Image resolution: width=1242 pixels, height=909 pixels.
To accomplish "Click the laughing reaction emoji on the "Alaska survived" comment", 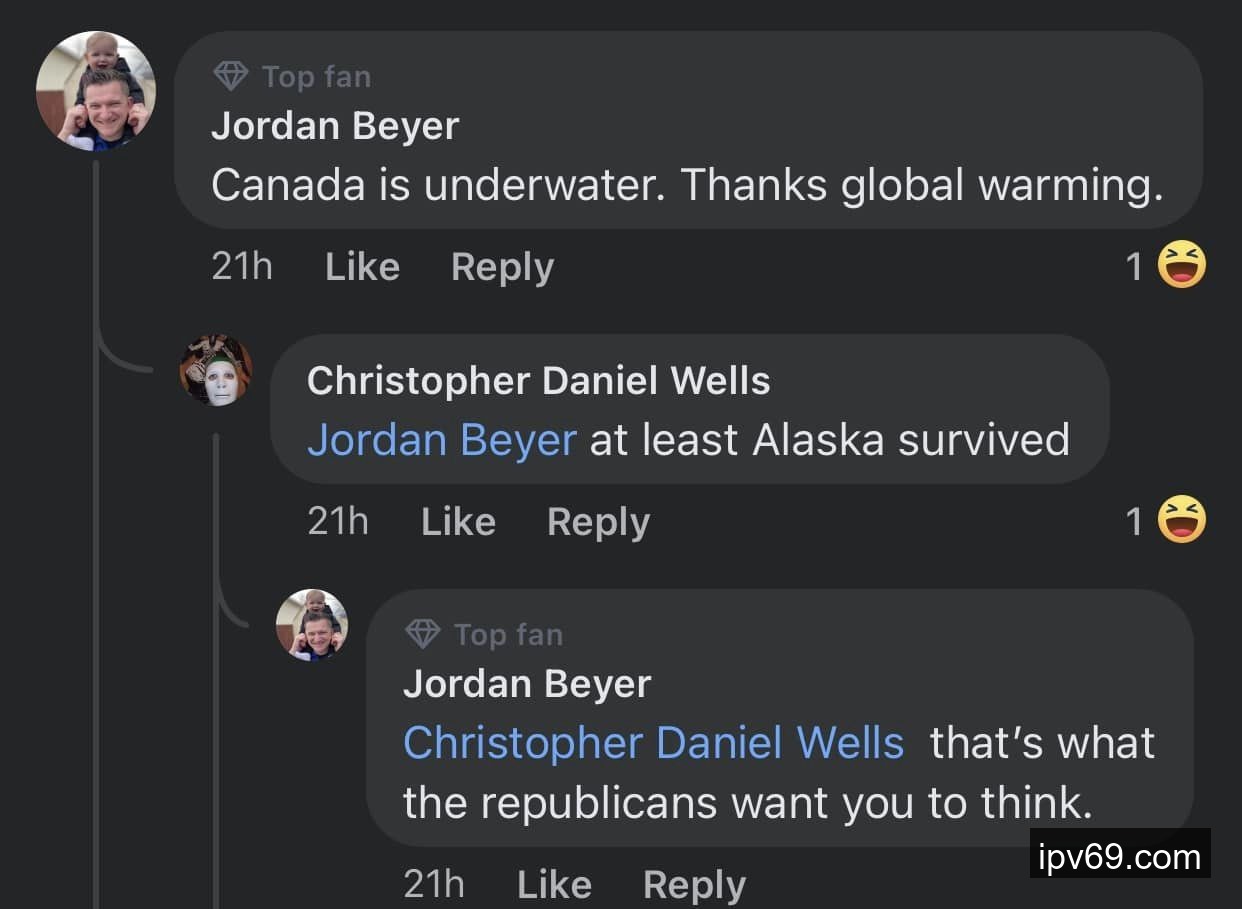I will (1181, 520).
